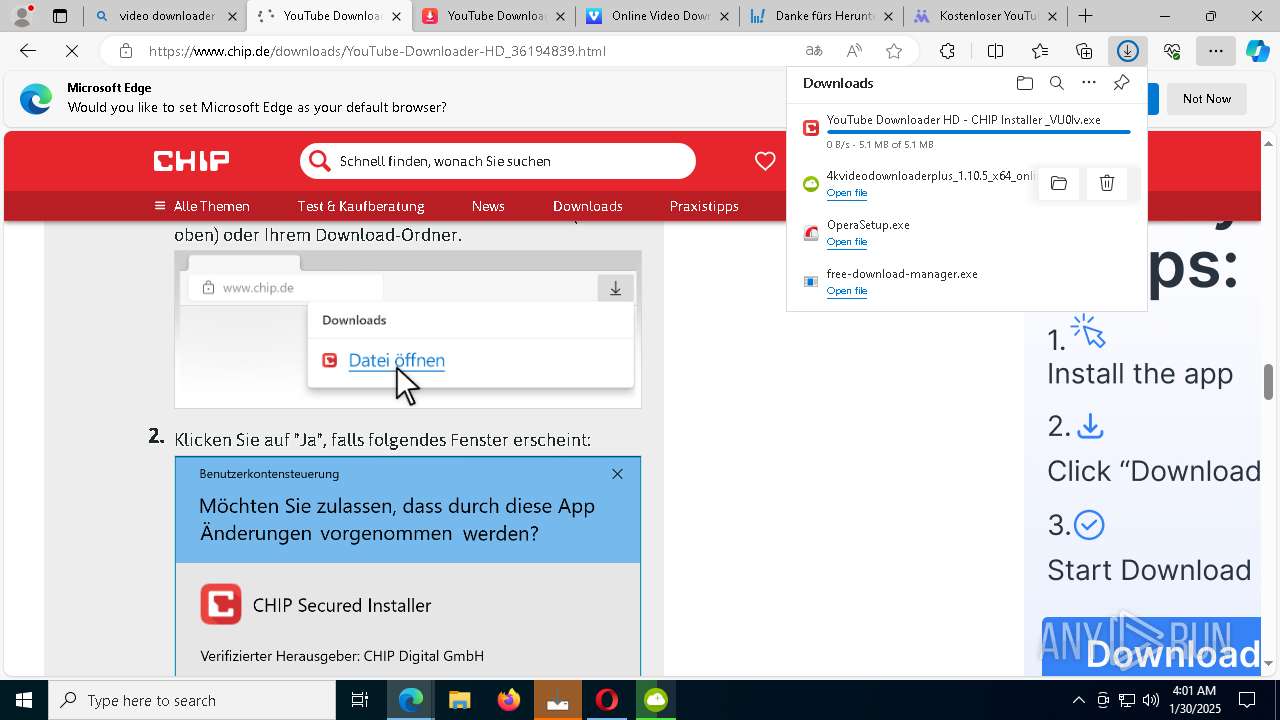
Task: Switch to Danke fürs Herunterladen tab
Action: 812,16
